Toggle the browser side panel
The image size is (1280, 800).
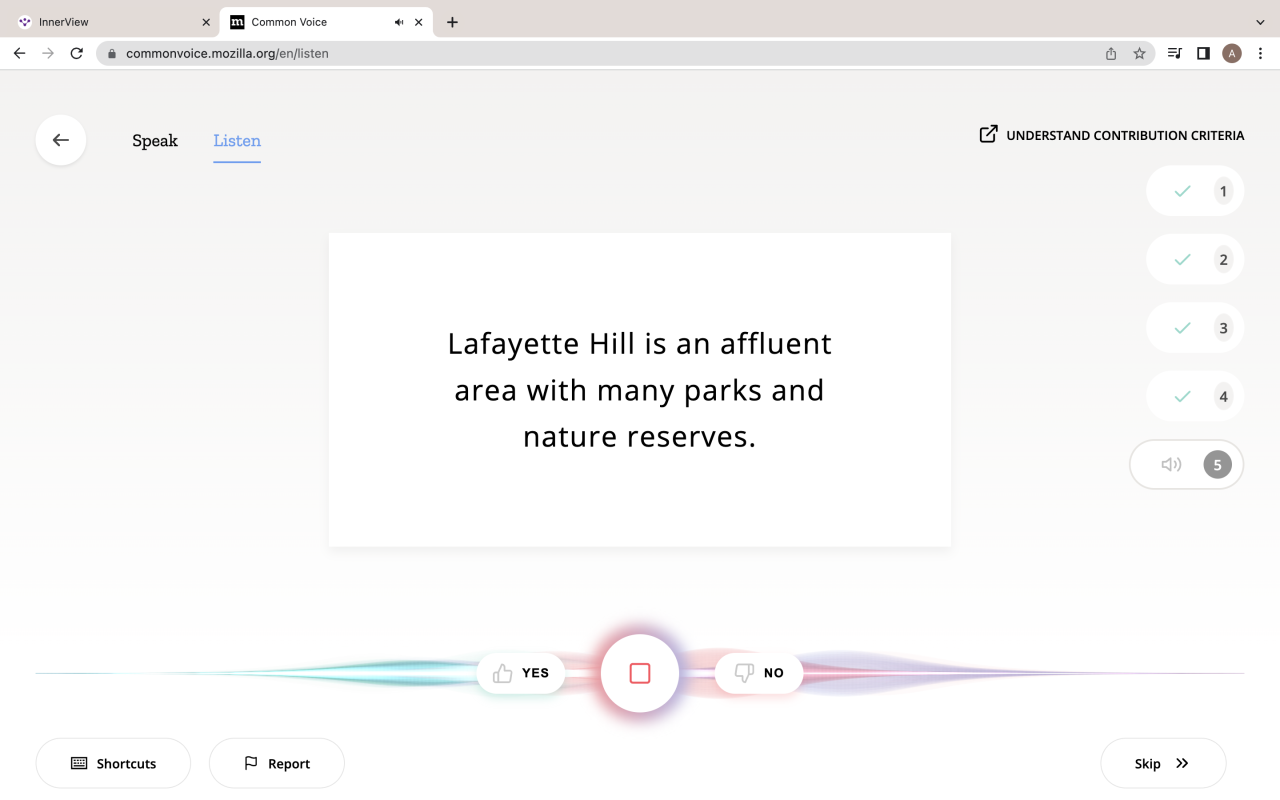(1203, 54)
